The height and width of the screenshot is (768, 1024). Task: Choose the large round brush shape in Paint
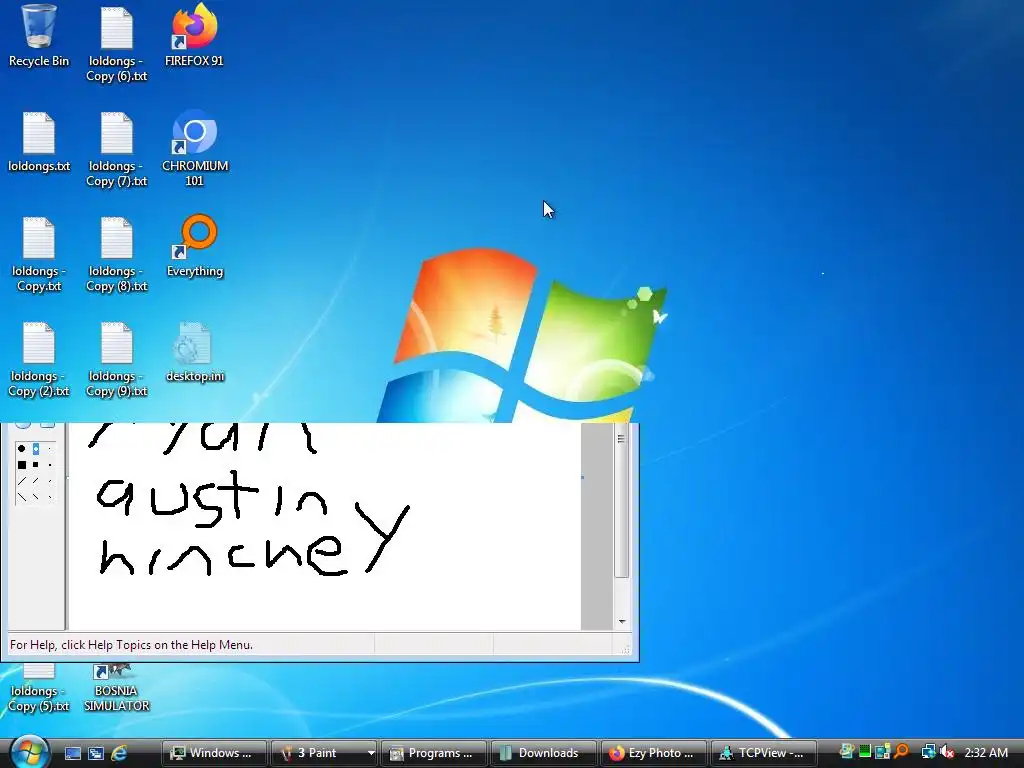[22, 449]
